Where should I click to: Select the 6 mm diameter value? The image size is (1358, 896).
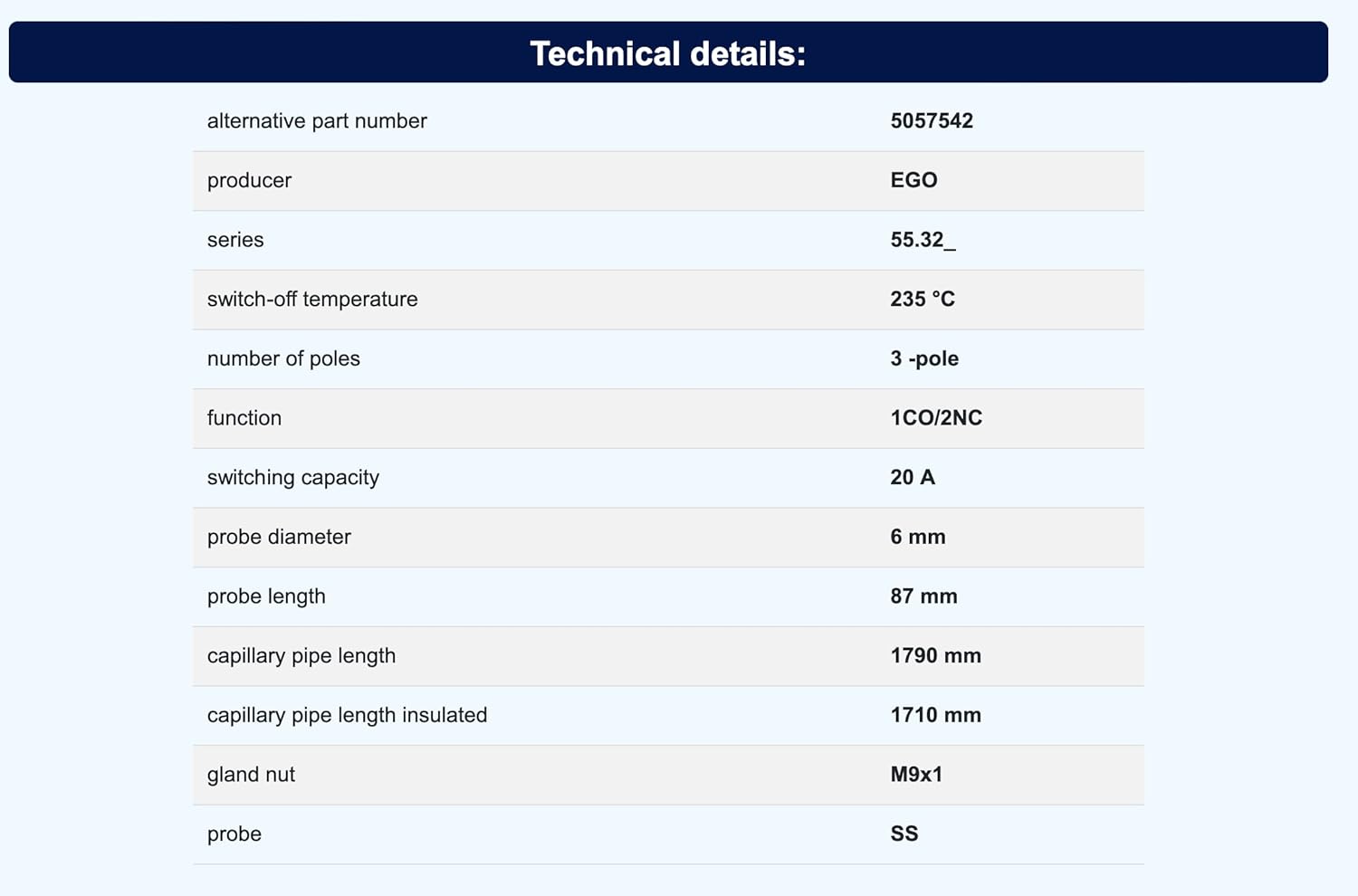point(918,537)
